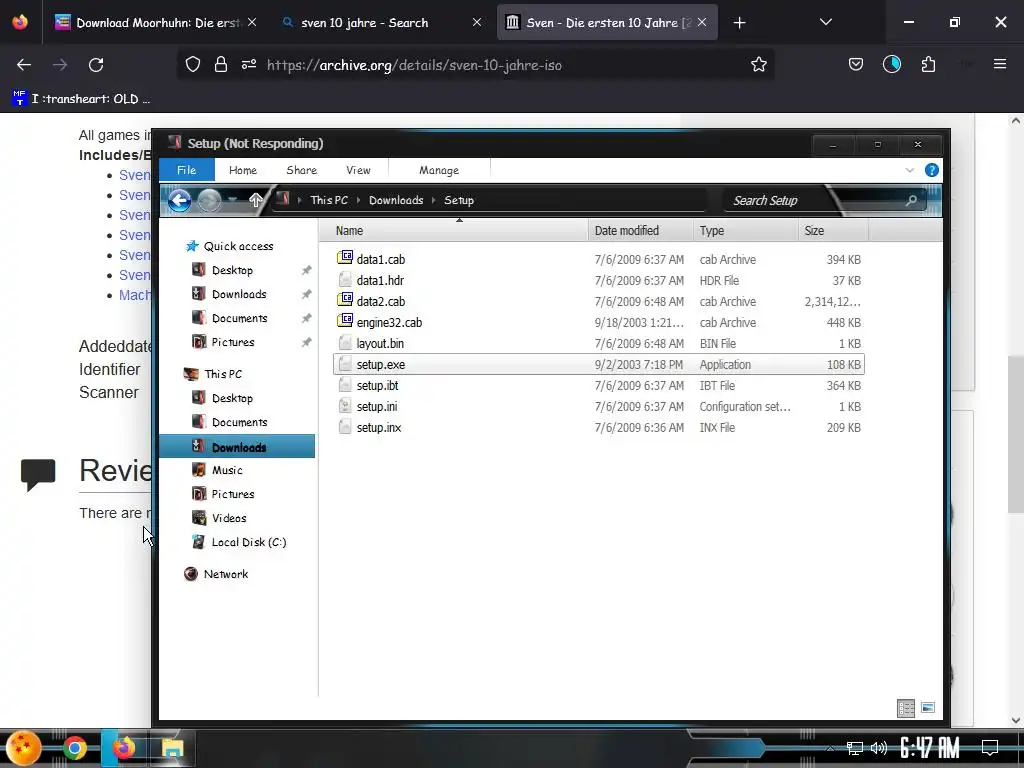This screenshot has width=1024, height=768.
Task: Expand the Downloads breadcrumb arrow
Action: [x=434, y=200]
